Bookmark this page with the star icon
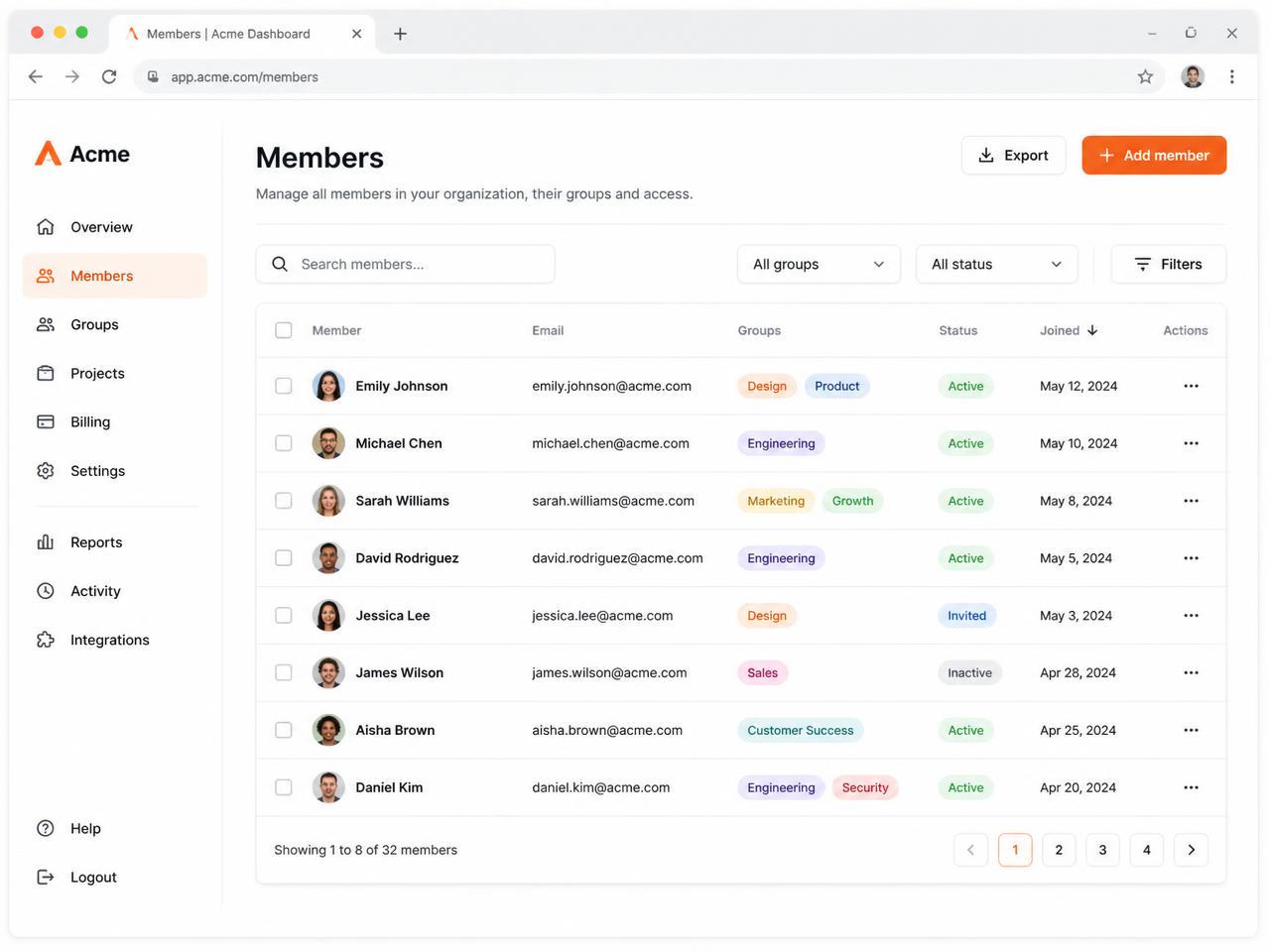 click(x=1145, y=76)
